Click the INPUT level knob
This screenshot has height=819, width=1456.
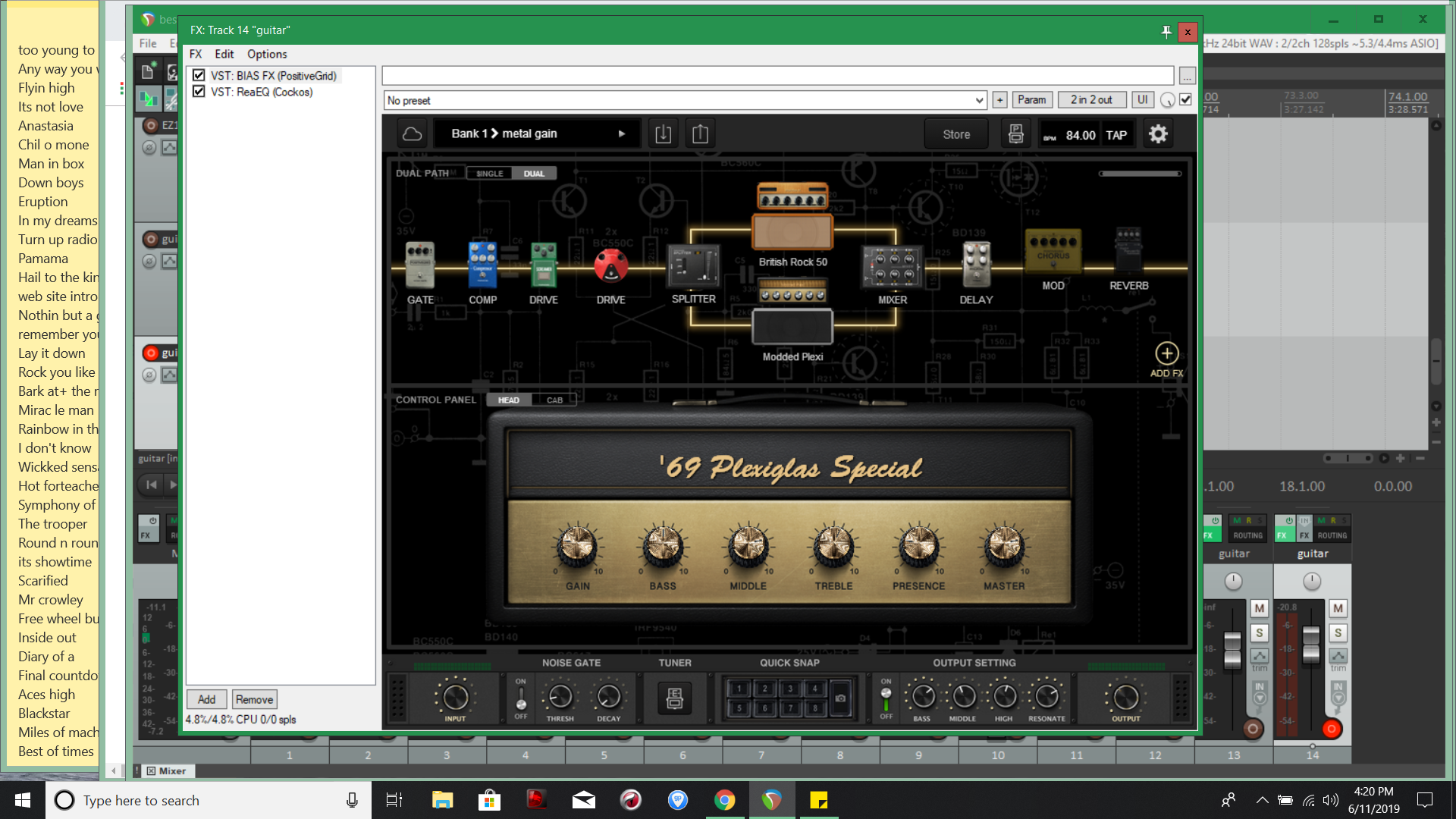[455, 697]
